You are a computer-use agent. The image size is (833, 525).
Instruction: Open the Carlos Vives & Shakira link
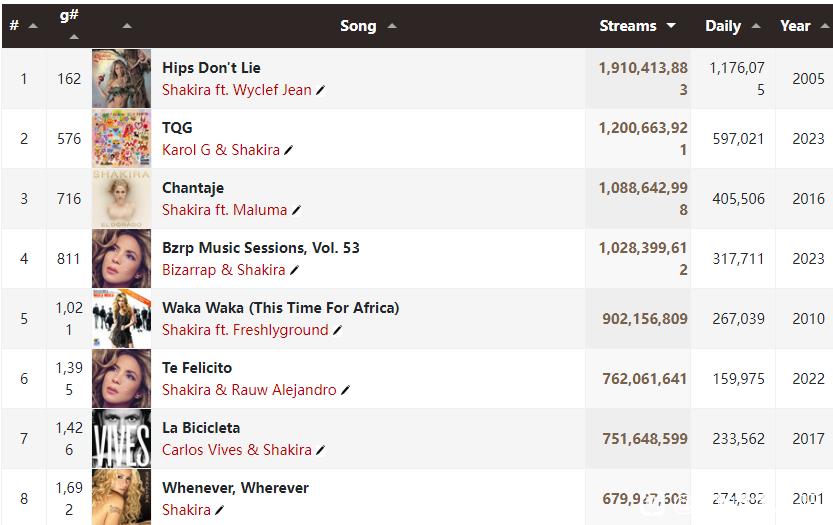point(236,450)
